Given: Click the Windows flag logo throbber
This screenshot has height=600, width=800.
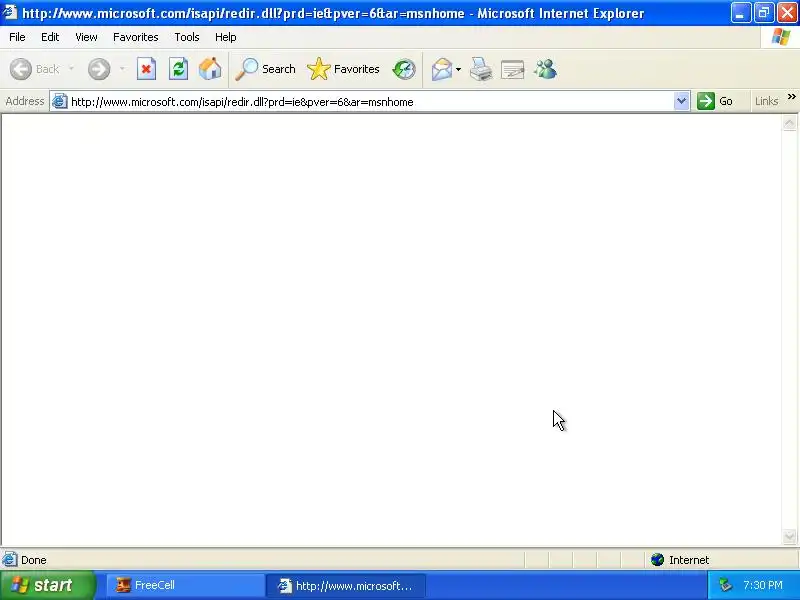Looking at the screenshot, I should [781, 37].
